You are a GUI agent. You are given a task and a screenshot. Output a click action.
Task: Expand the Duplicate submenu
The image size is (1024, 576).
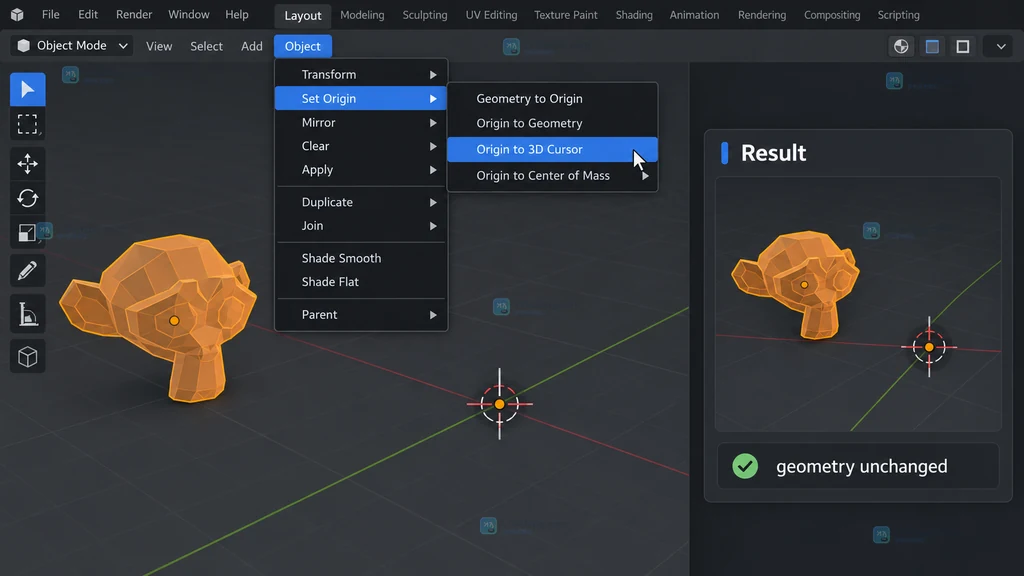(x=361, y=202)
